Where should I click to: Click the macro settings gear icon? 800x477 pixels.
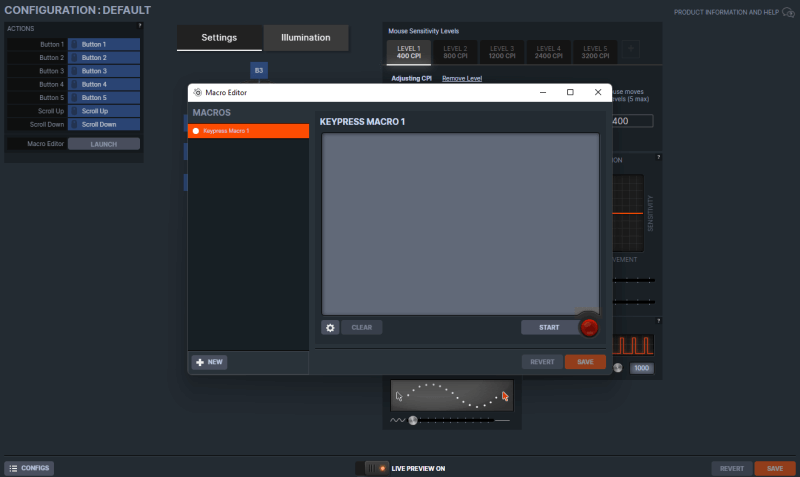tap(330, 327)
